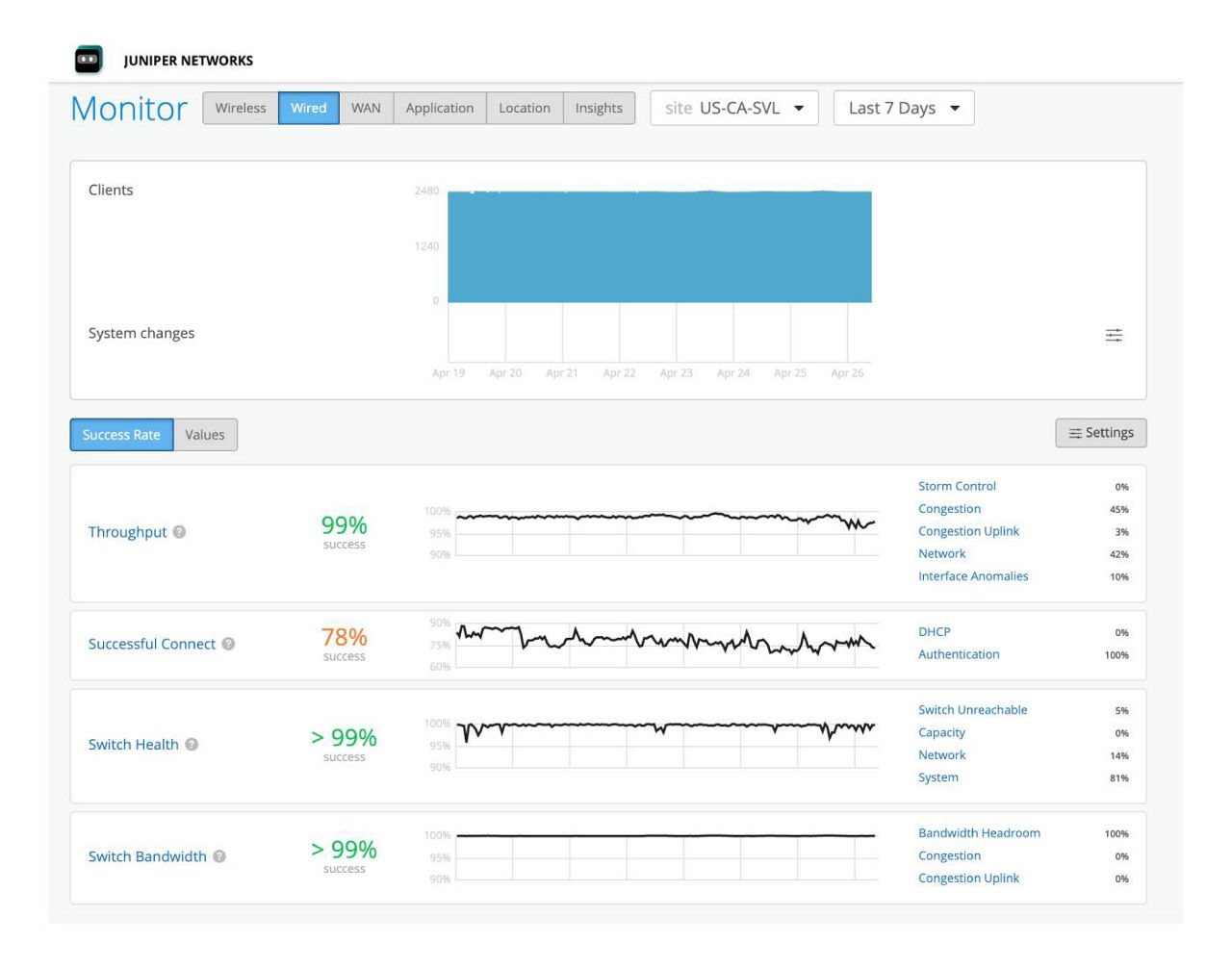1232x968 pixels.
Task: Select the Insights tab
Action: click(598, 108)
